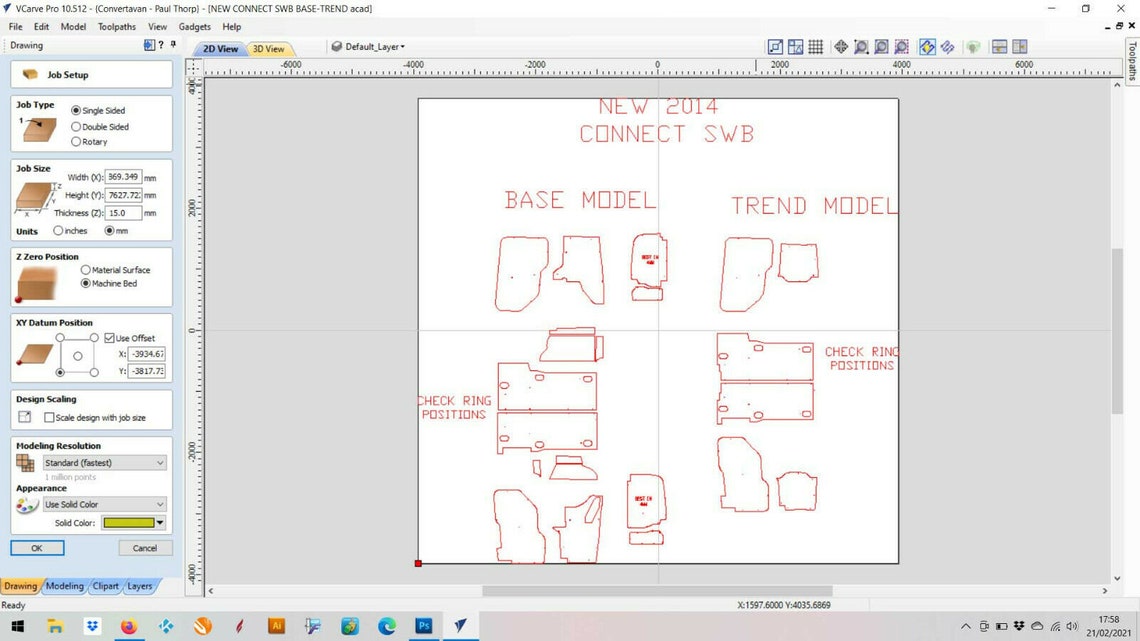Click the Width (X) input field
This screenshot has width=1140, height=641.
pyautogui.click(x=123, y=177)
